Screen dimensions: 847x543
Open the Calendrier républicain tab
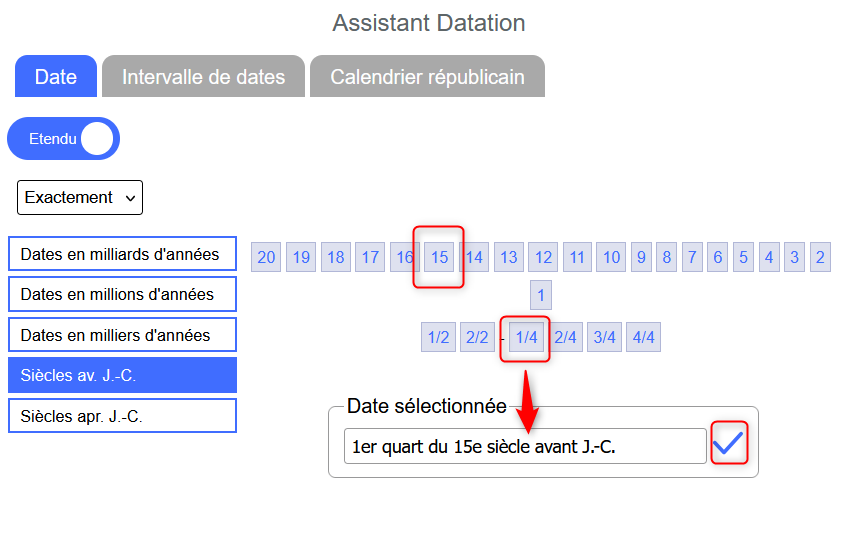pos(427,77)
